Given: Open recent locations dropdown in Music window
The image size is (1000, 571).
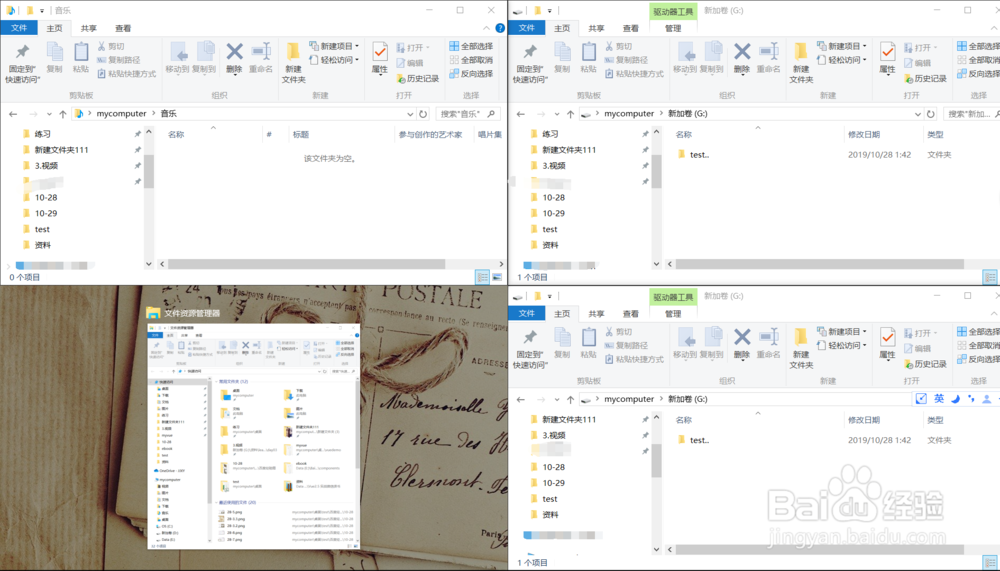Looking at the screenshot, I should coord(49,114).
